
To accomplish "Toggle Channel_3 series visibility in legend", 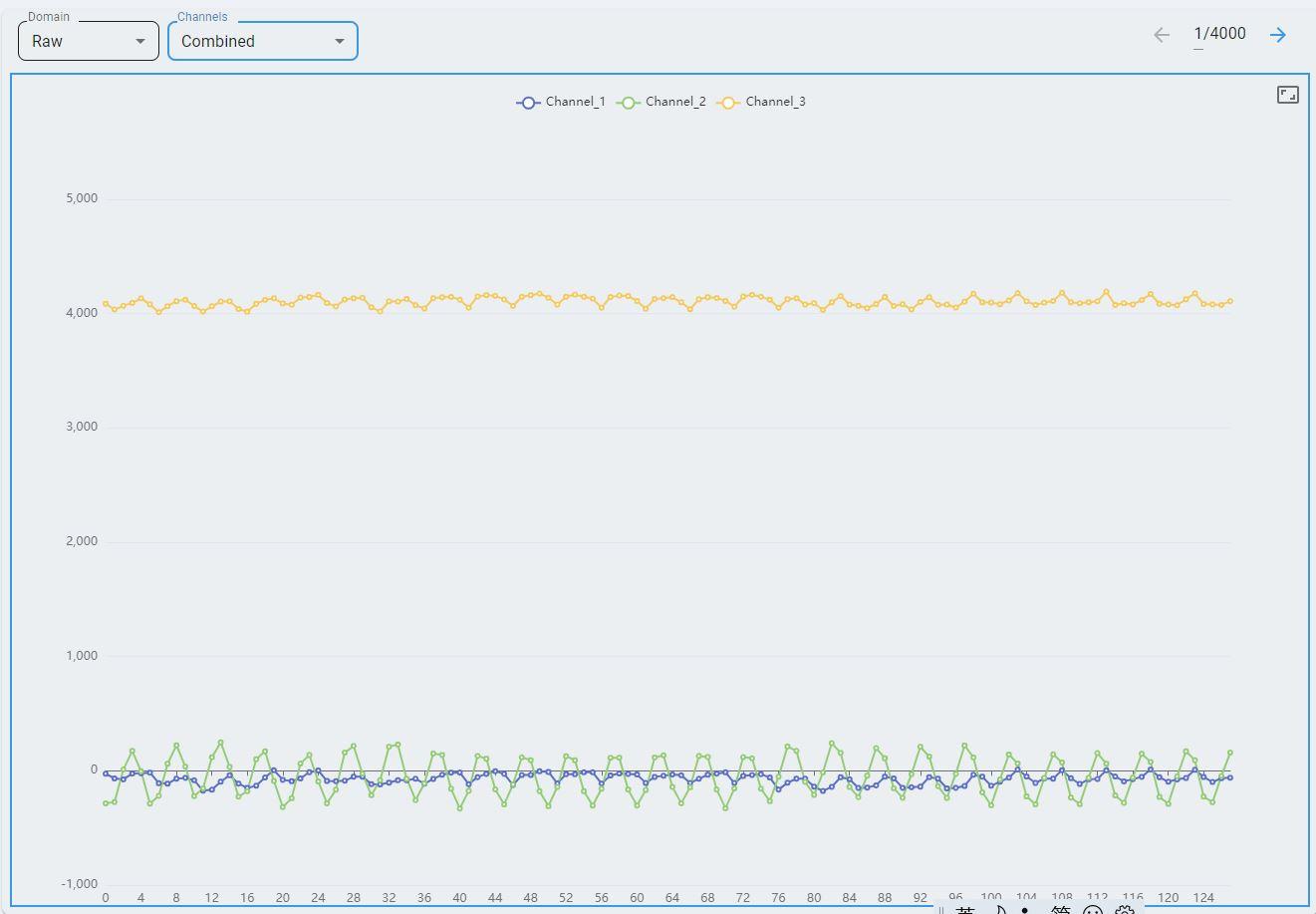I will (761, 102).
